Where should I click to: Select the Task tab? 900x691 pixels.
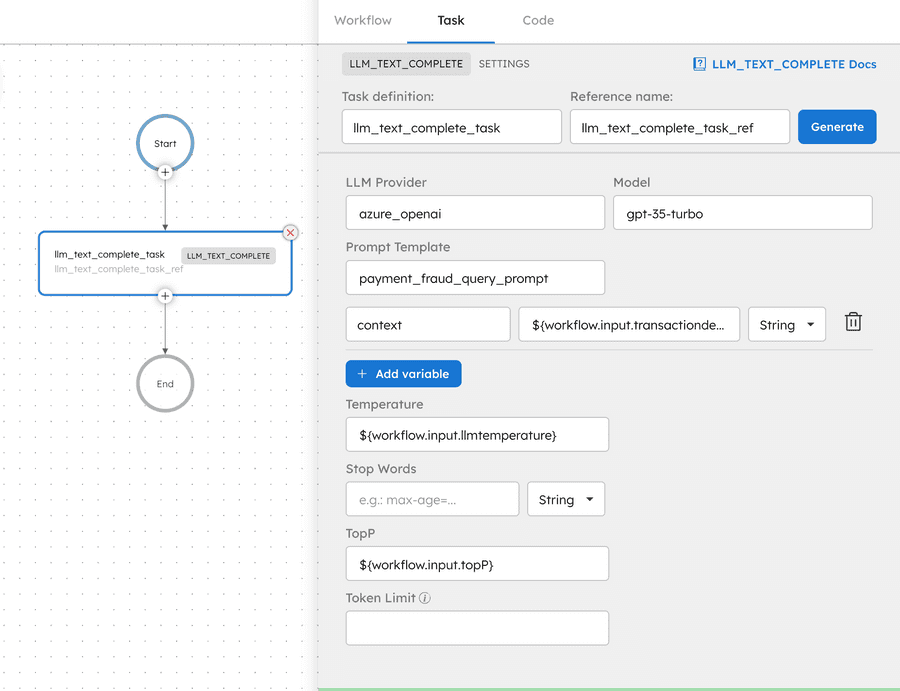pyautogui.click(x=451, y=20)
